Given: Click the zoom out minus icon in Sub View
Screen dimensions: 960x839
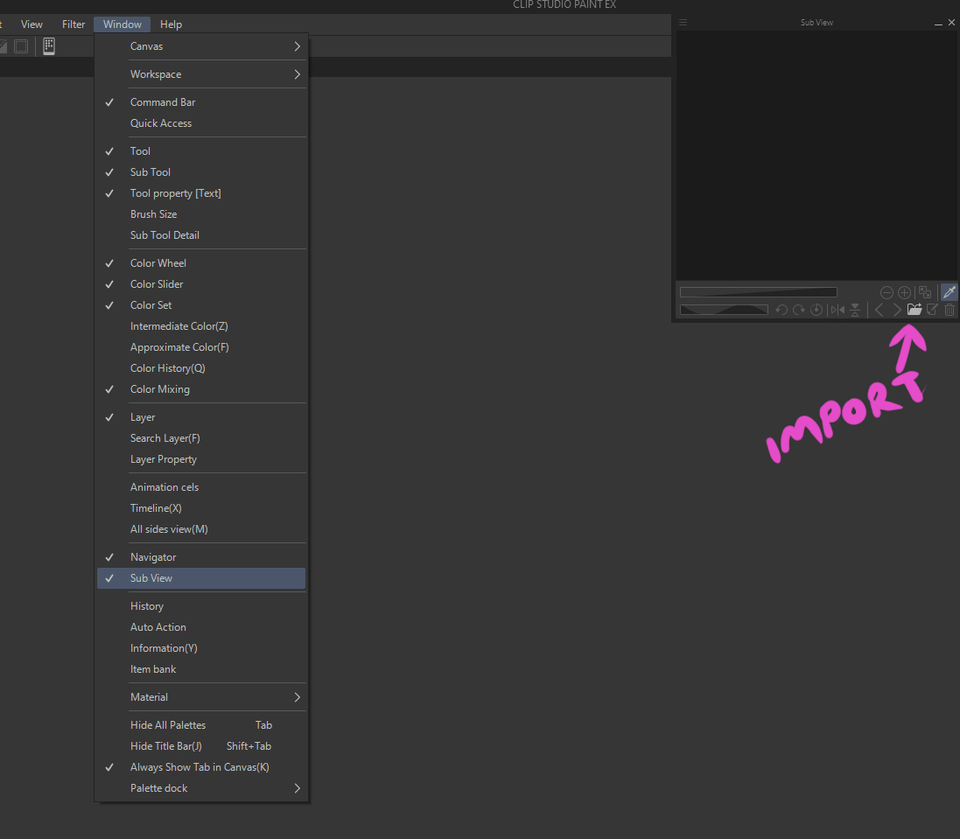Looking at the screenshot, I should click(x=886, y=292).
